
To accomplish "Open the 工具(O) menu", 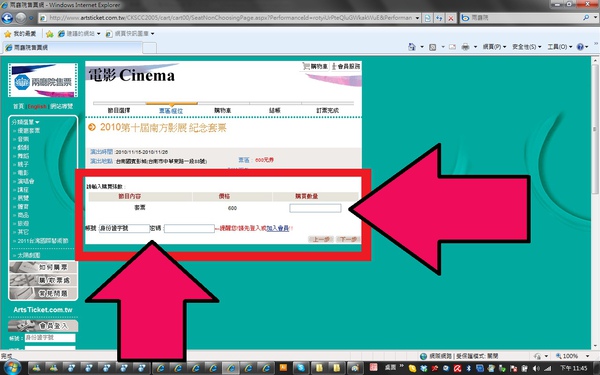I will [x=559, y=47].
